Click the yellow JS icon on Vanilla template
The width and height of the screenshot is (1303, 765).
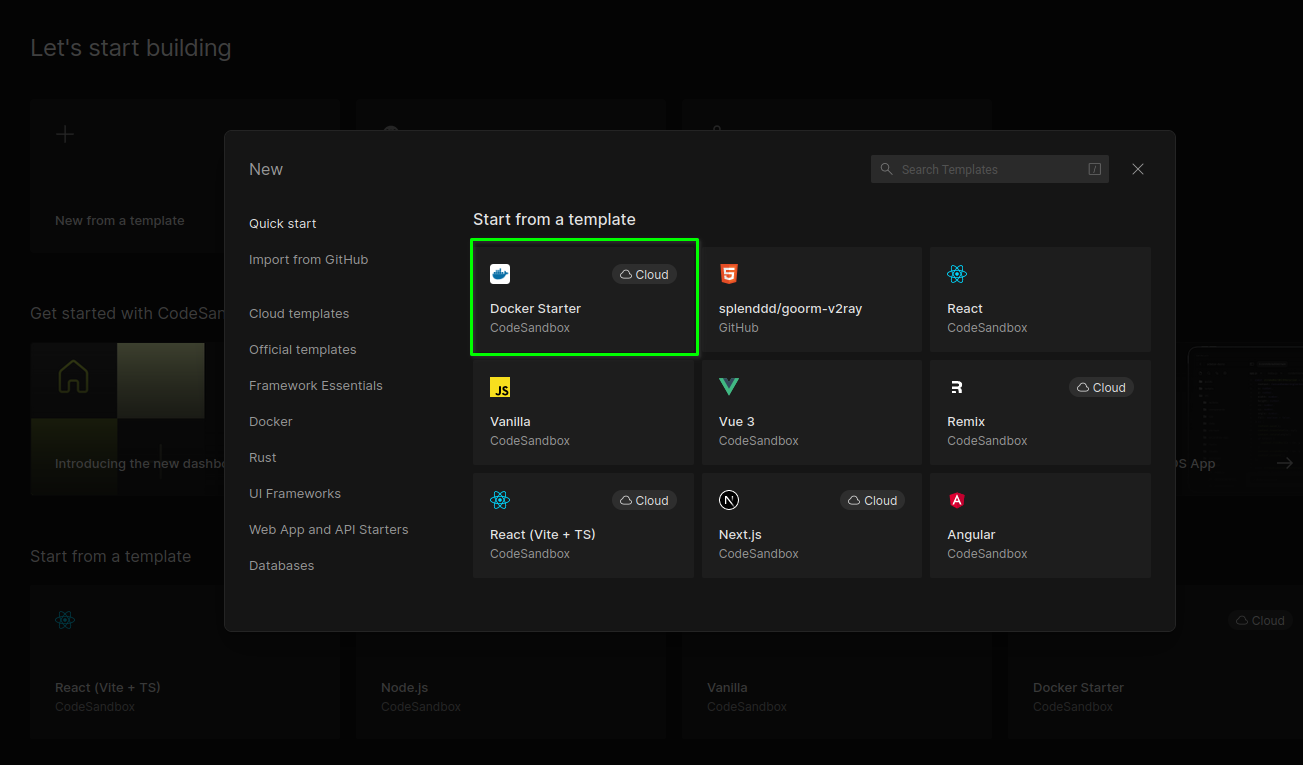[500, 387]
